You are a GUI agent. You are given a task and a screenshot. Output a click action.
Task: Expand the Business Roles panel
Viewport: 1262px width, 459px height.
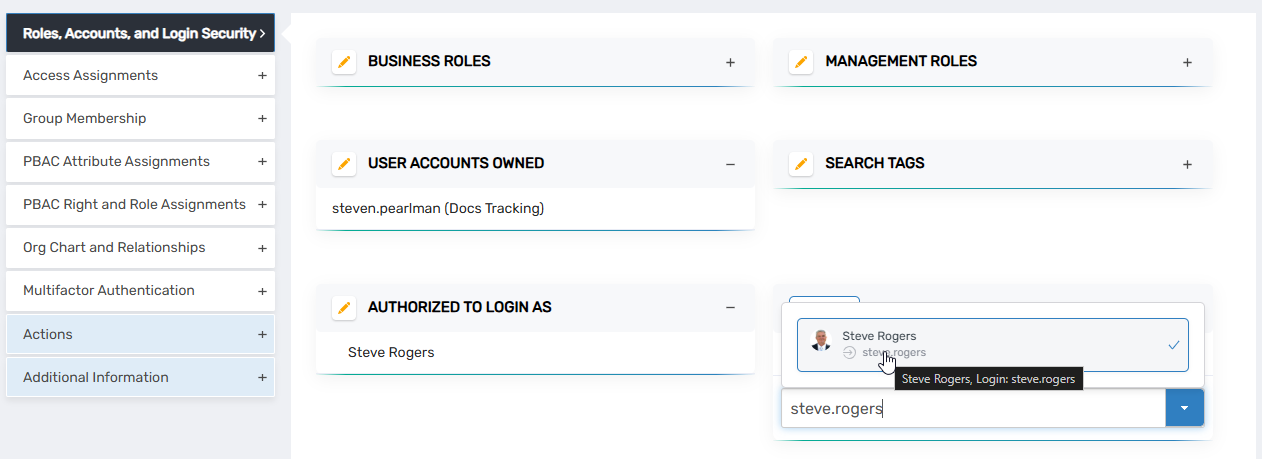pos(730,62)
